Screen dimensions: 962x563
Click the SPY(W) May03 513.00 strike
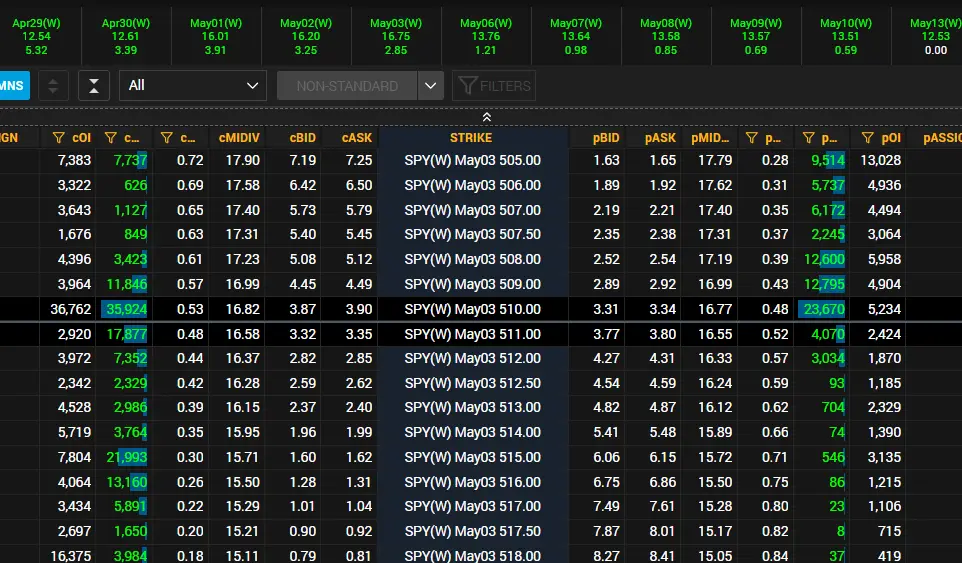[x=472, y=408]
